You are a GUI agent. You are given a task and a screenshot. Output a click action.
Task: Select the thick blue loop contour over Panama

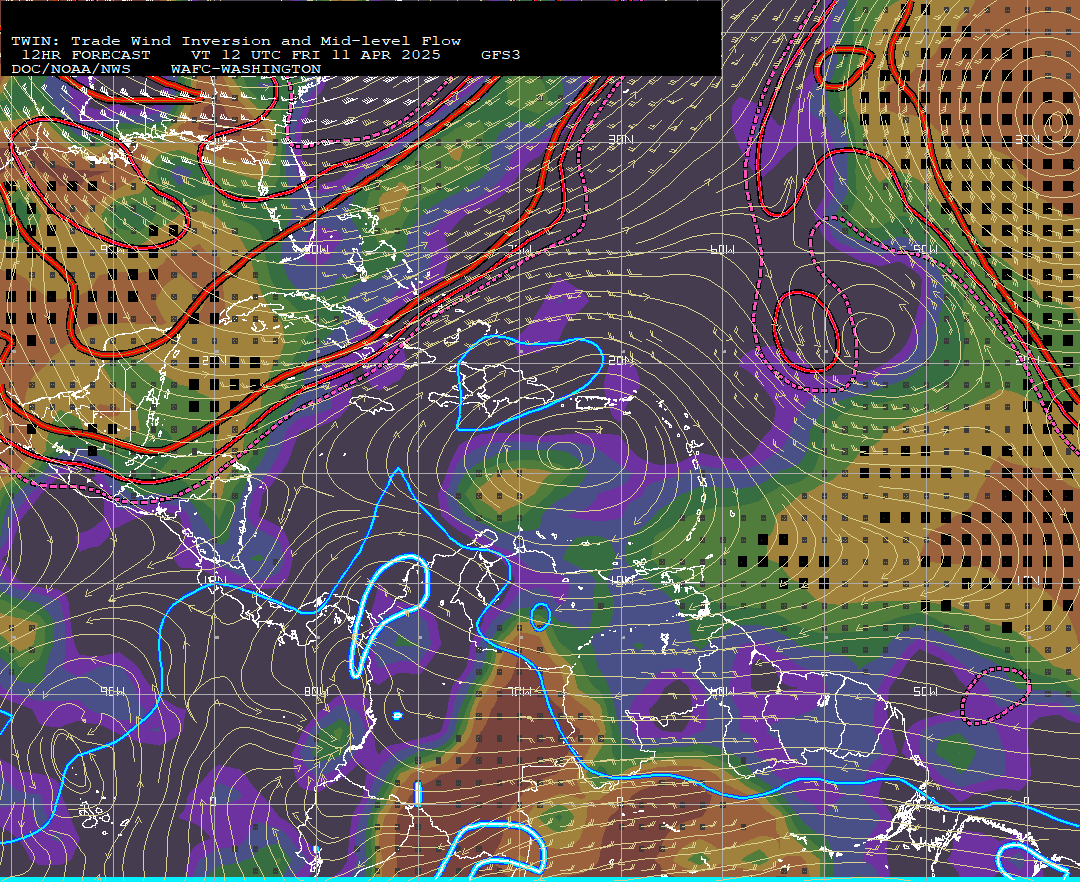[389, 614]
